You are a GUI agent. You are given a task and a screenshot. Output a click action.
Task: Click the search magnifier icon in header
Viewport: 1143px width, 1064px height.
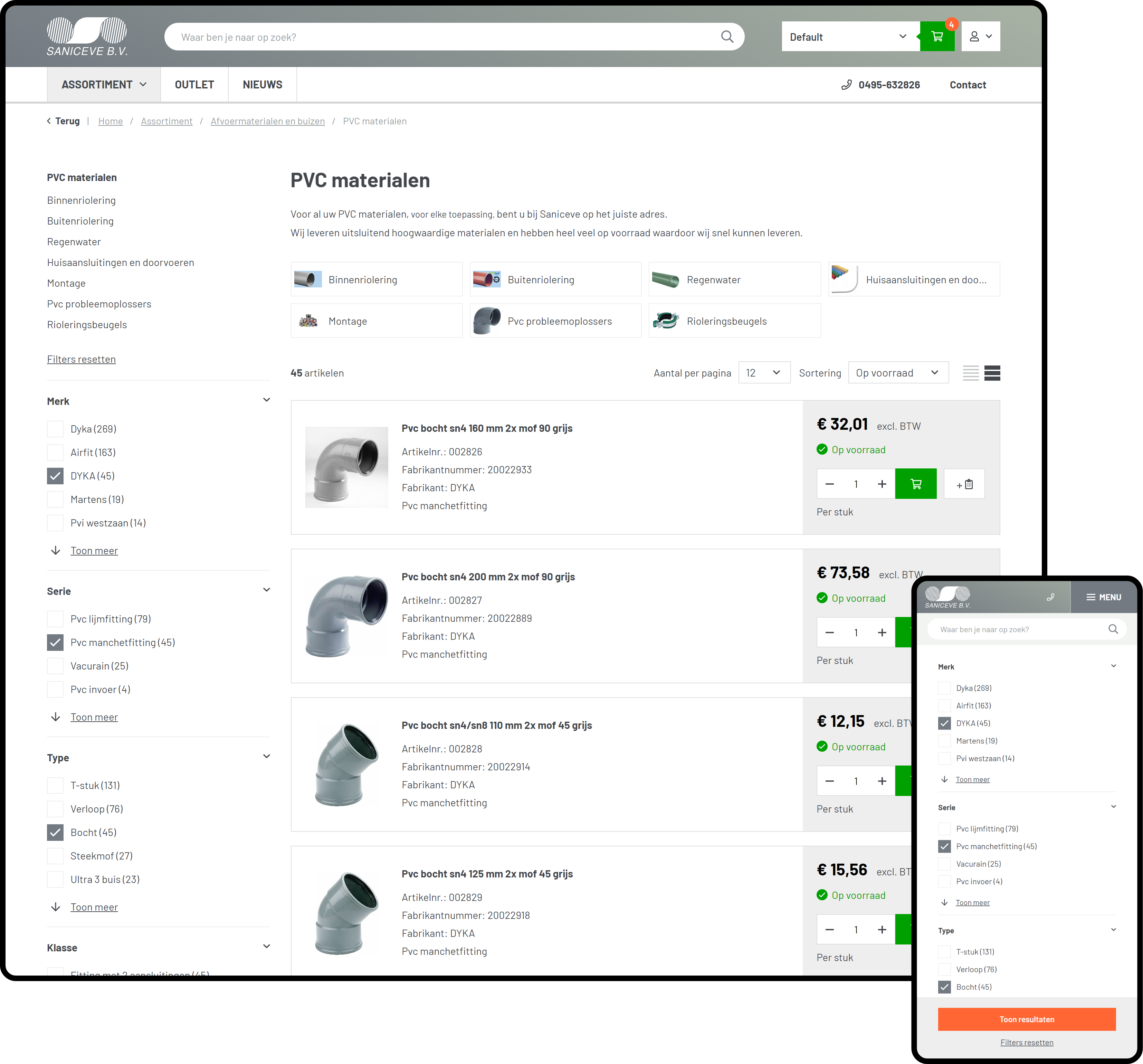point(727,37)
